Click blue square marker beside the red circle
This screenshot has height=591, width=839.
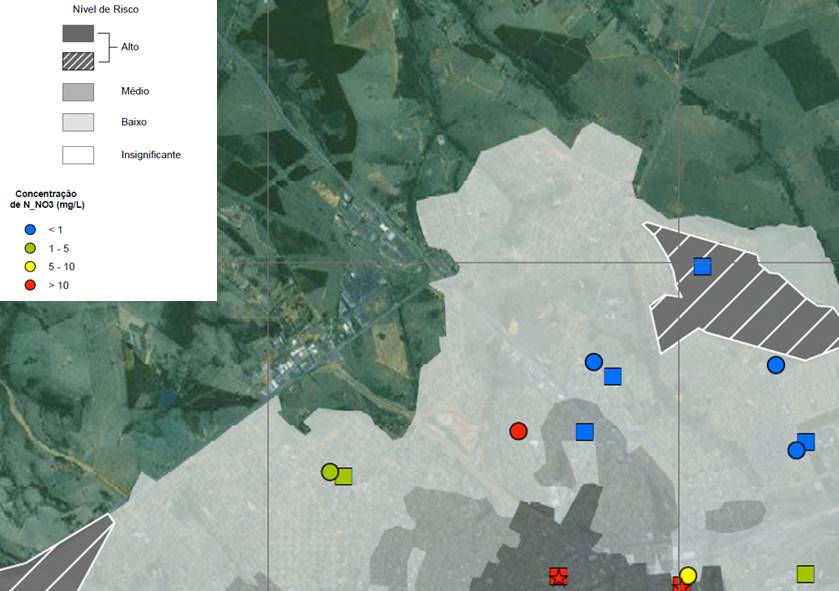pyautogui.click(x=585, y=432)
